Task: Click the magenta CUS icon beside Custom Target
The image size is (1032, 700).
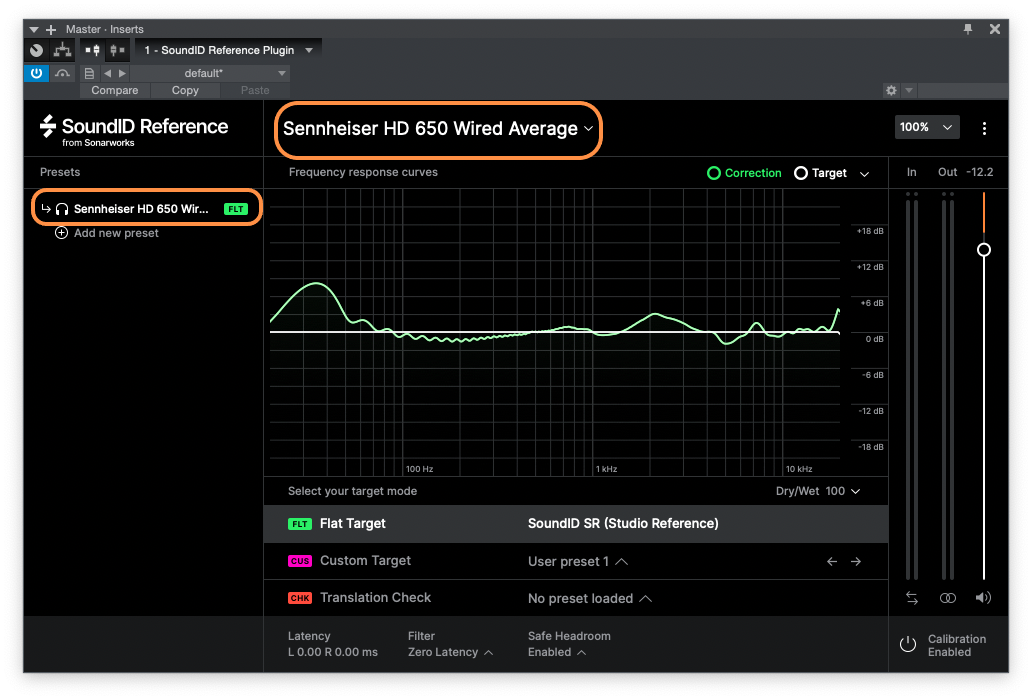Action: coord(299,561)
